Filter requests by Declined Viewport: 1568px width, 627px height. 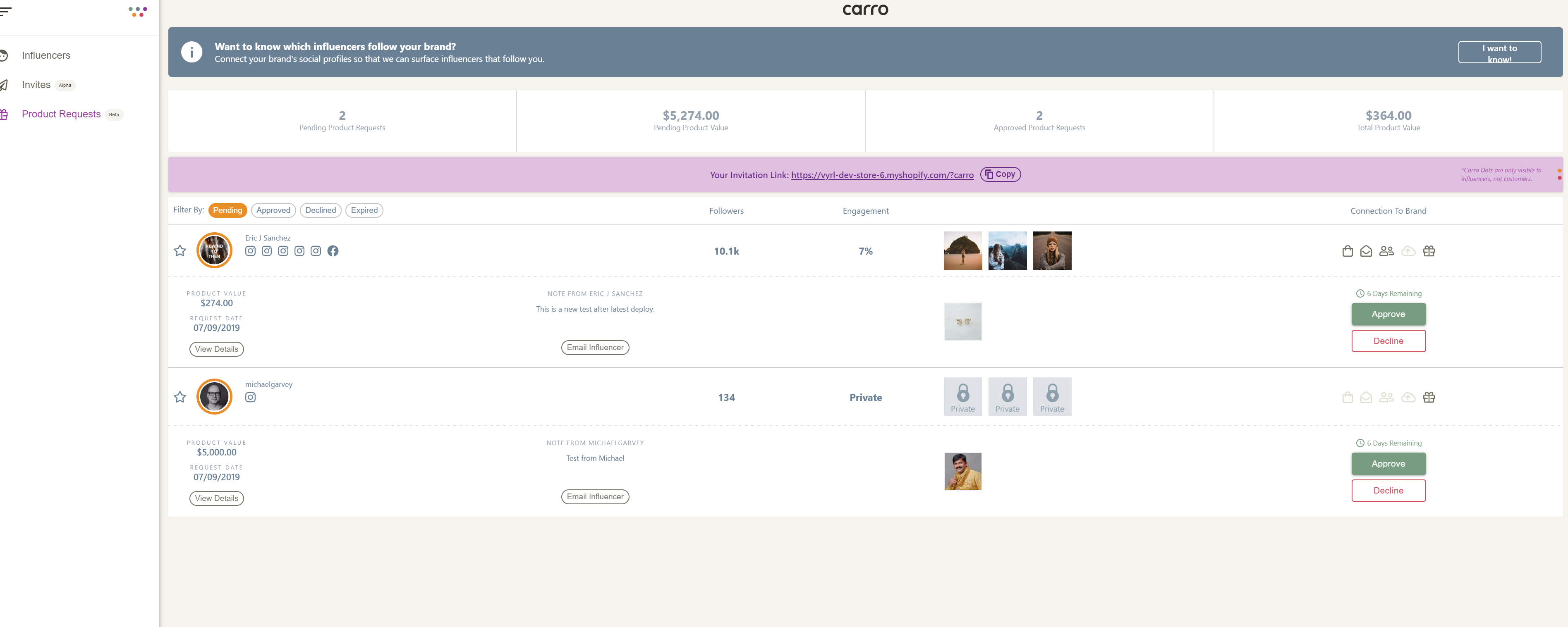coord(320,210)
